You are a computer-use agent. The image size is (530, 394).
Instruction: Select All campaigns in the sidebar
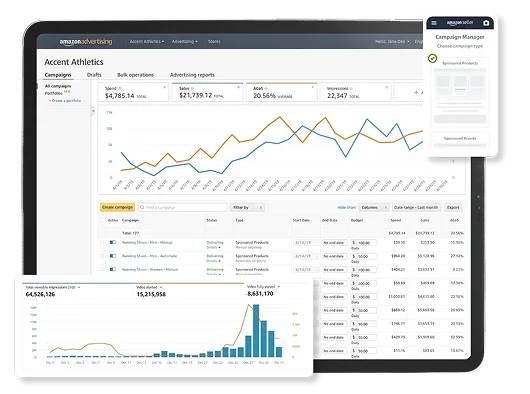(58, 86)
